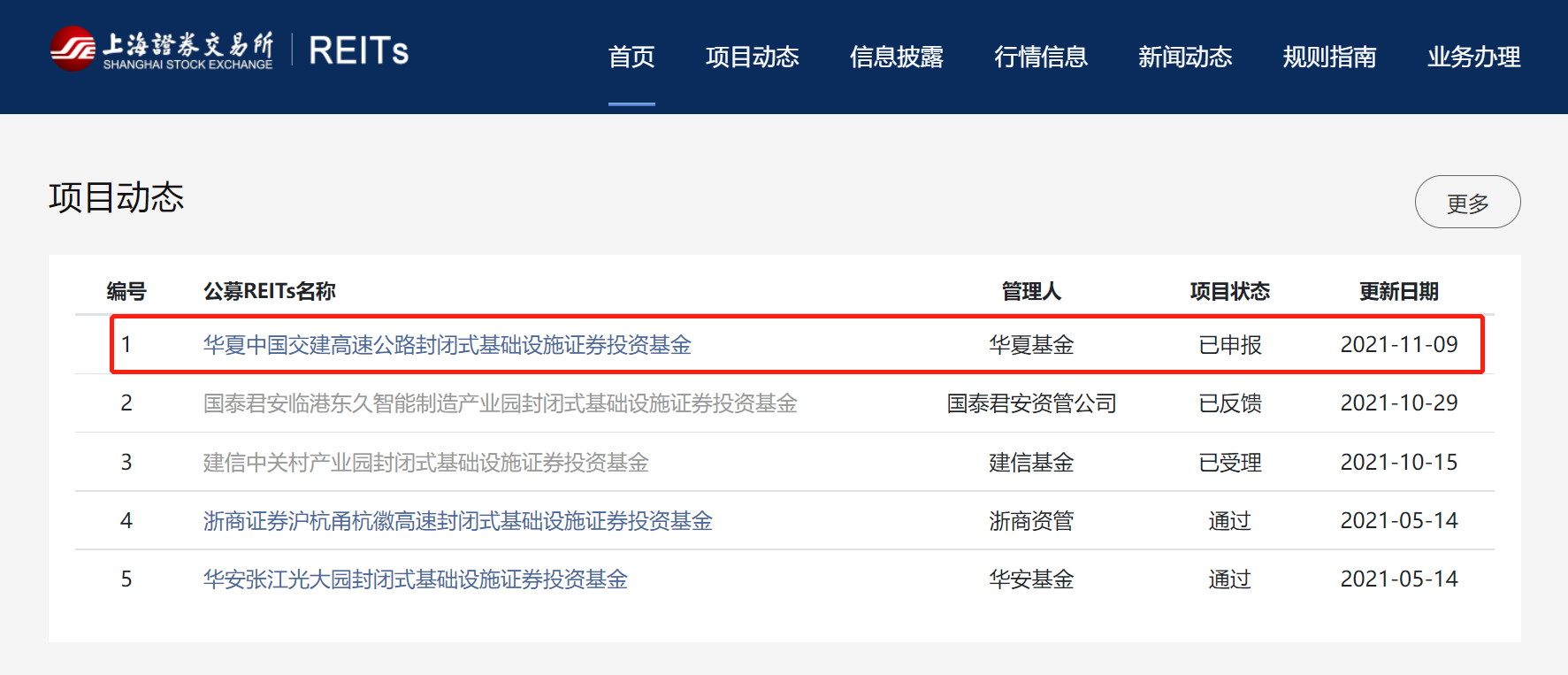Click the 浙商资管 manager cell

click(x=1031, y=520)
